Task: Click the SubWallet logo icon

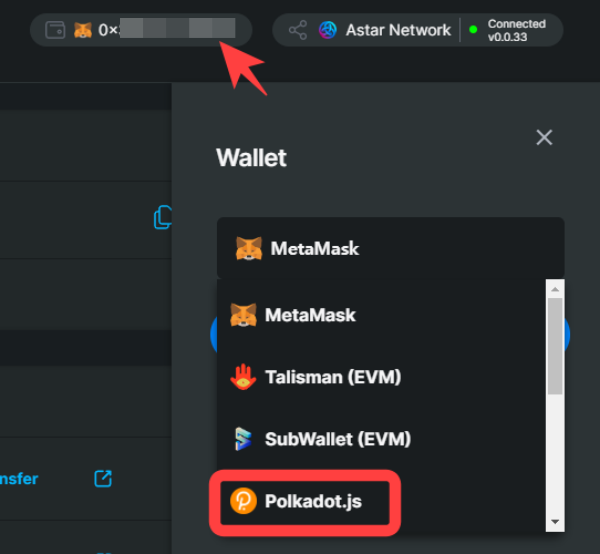Action: (x=243, y=439)
